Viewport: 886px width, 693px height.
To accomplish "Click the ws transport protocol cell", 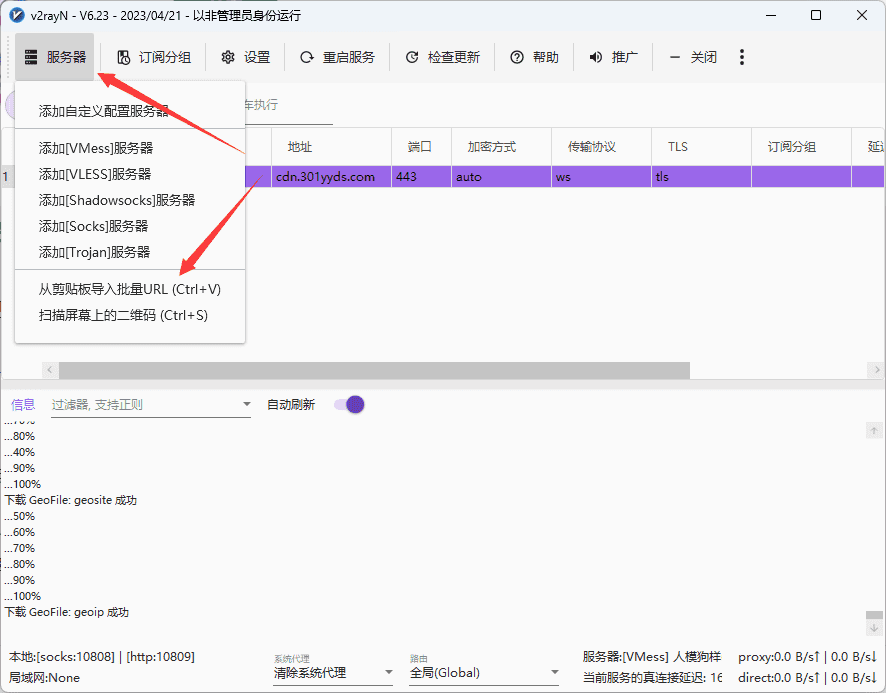I will [602, 177].
